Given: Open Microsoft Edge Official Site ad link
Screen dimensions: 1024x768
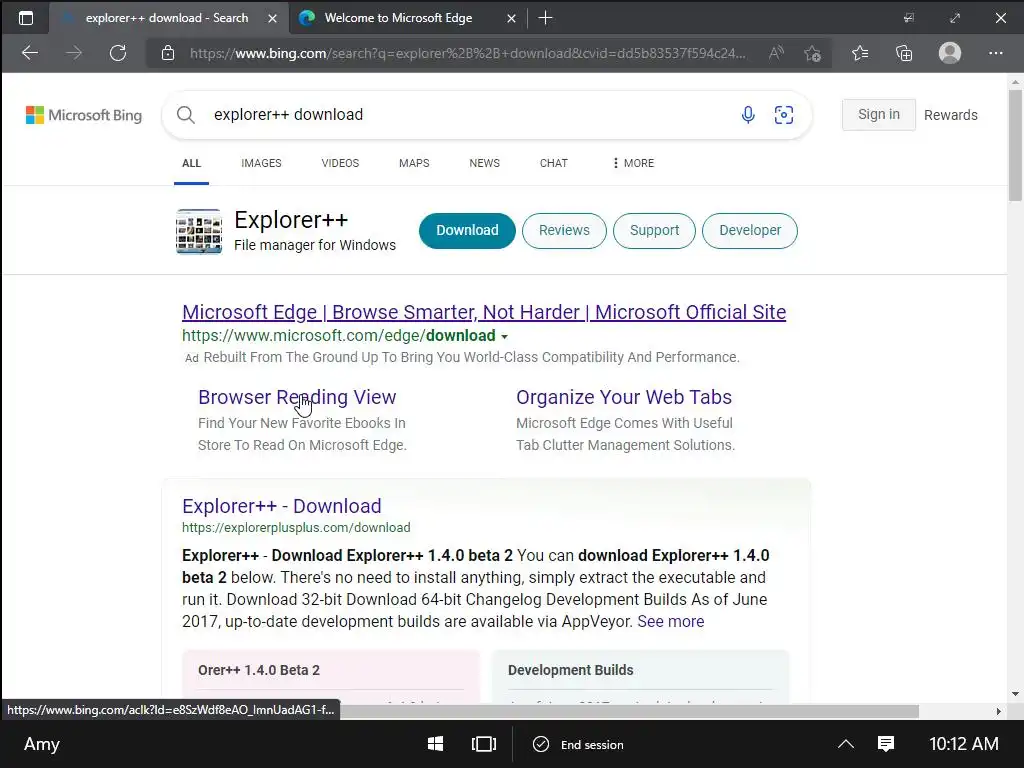Looking at the screenshot, I should pos(484,312).
